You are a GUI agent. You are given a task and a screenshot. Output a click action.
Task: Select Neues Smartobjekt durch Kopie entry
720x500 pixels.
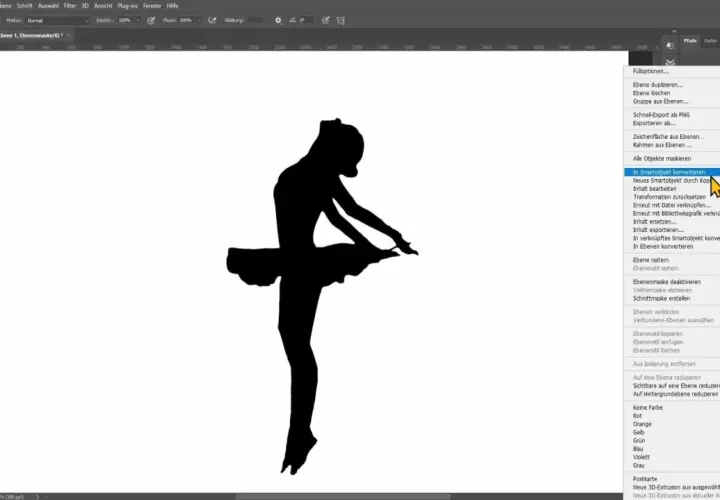672,180
